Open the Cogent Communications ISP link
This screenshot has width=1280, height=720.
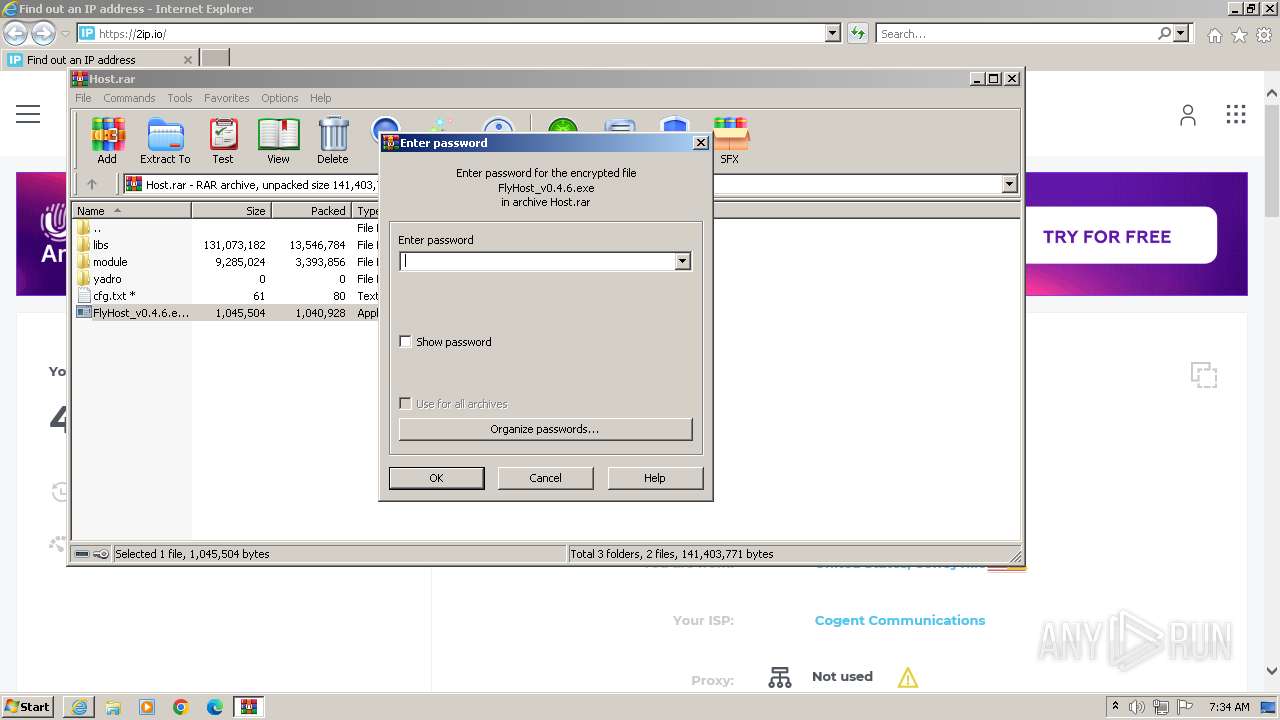900,620
